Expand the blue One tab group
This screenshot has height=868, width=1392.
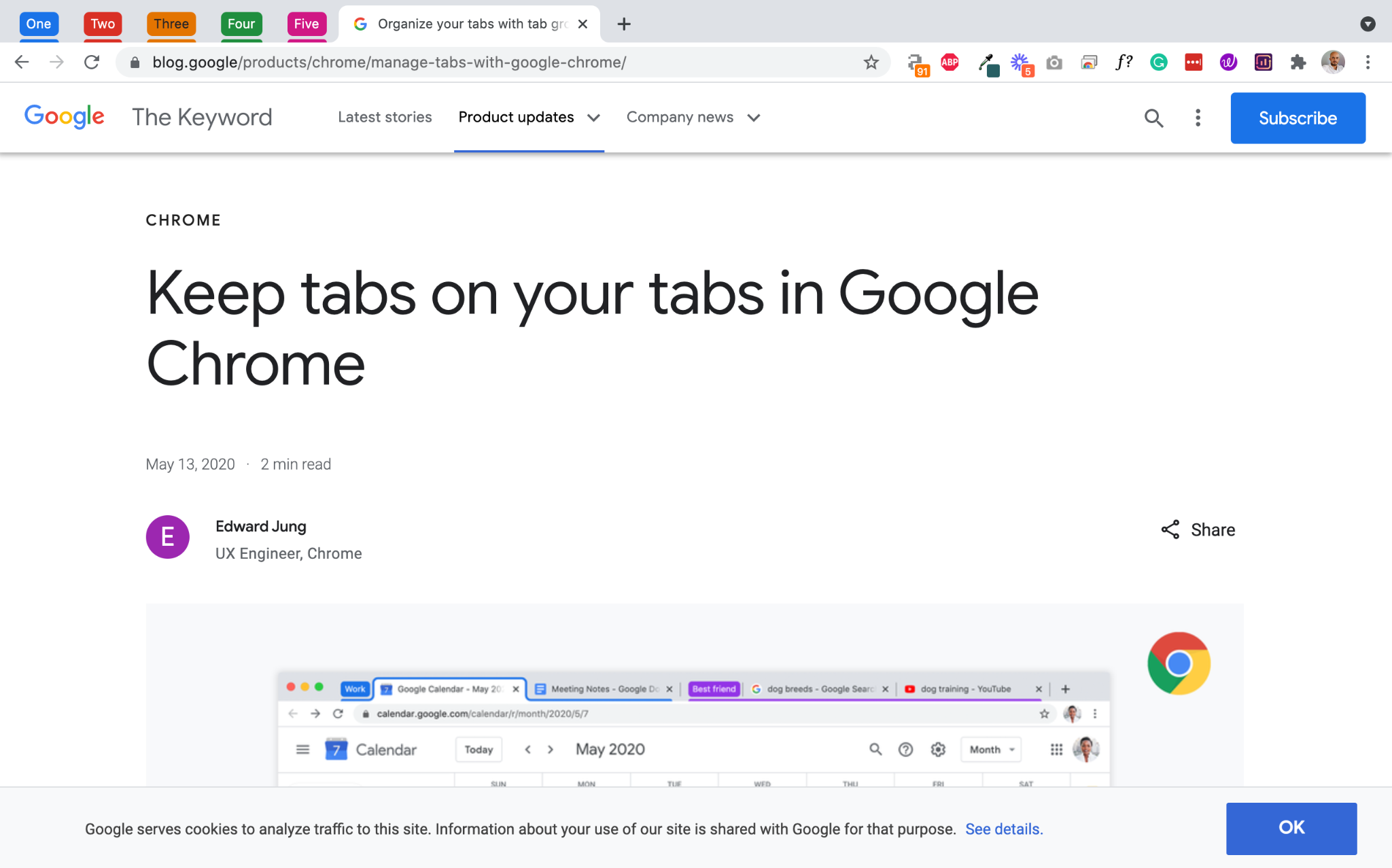(x=39, y=24)
